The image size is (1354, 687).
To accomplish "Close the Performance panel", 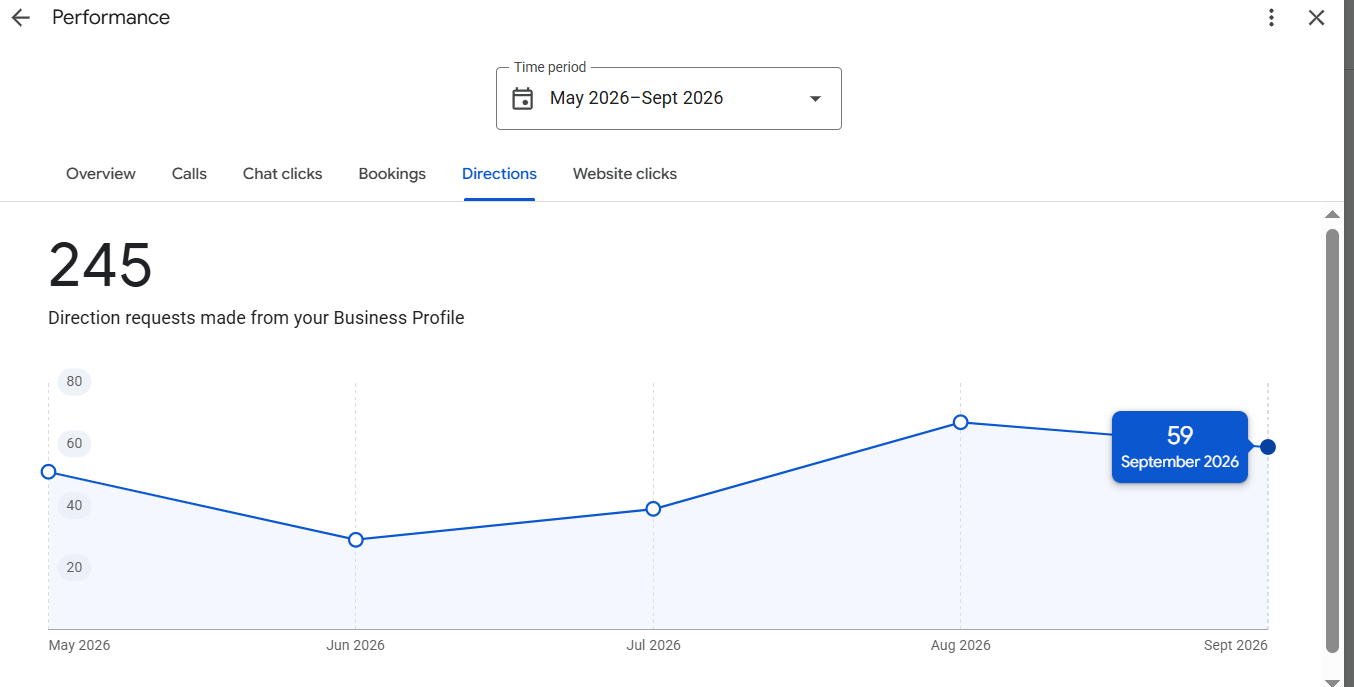I will tap(1317, 18).
